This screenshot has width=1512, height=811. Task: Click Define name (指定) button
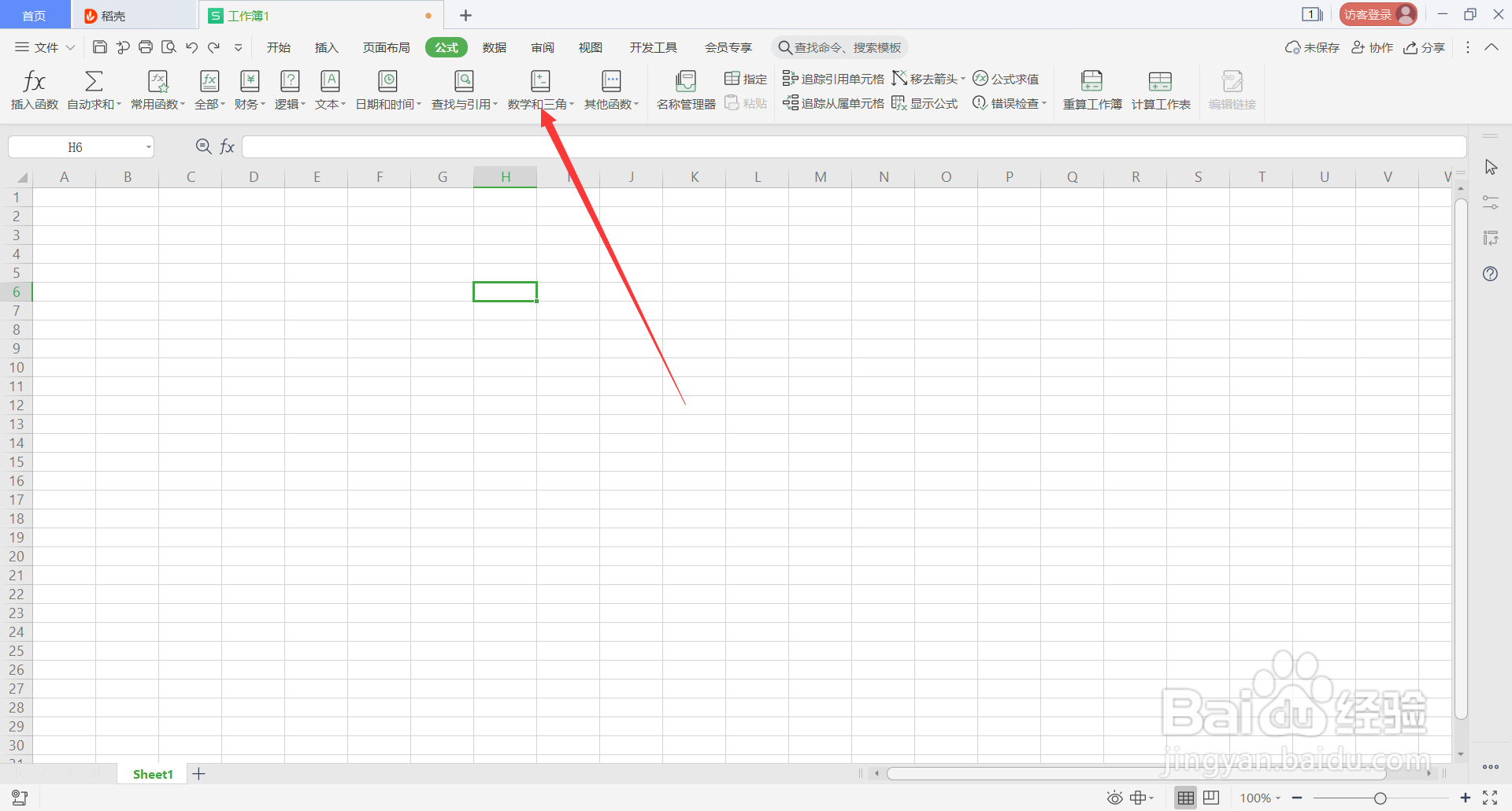[x=746, y=79]
